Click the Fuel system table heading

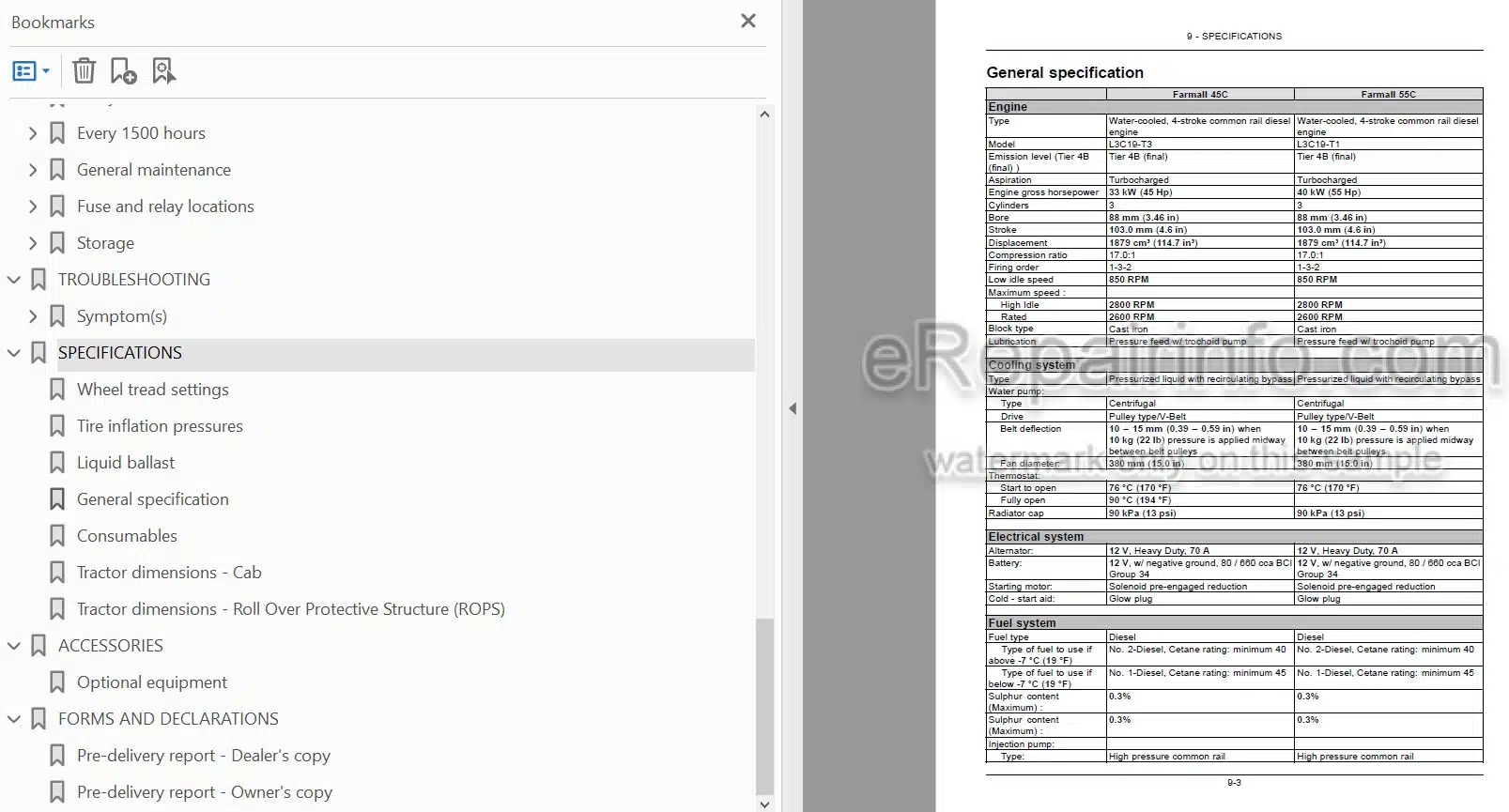click(x=1022, y=623)
